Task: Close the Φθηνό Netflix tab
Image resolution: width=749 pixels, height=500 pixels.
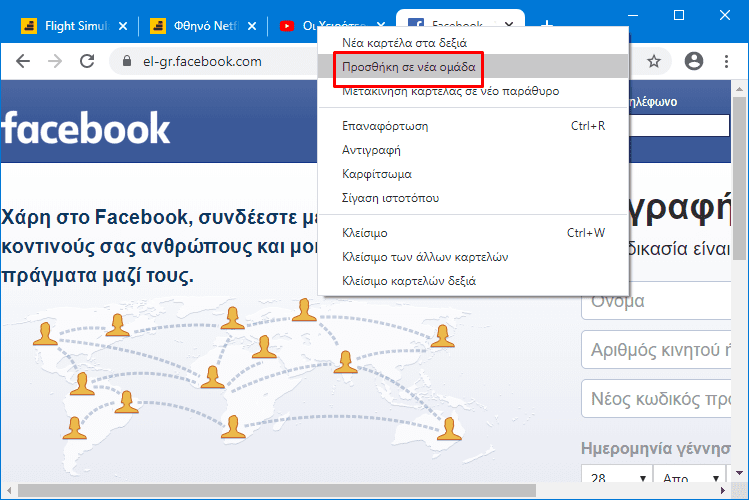Action: (x=252, y=26)
